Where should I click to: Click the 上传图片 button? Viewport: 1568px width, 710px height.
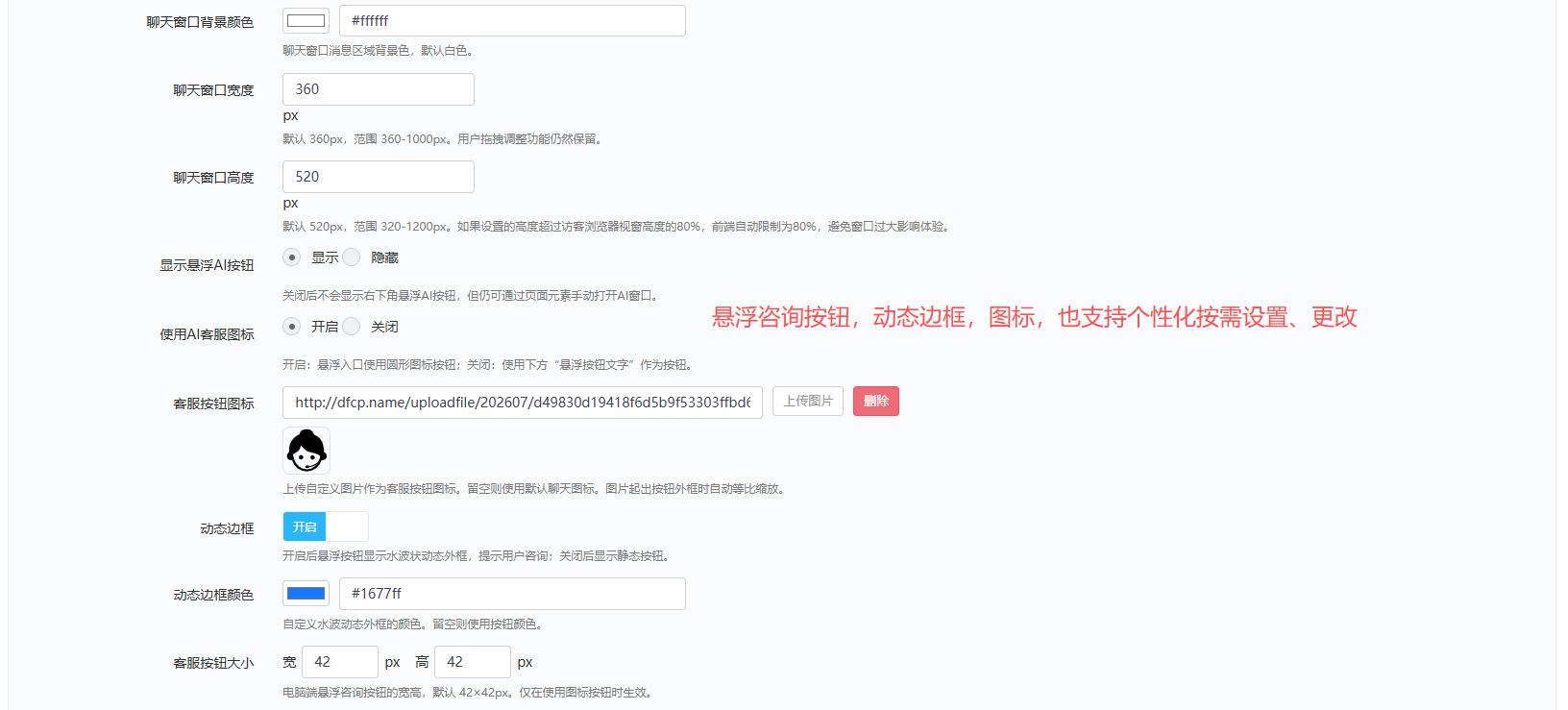pos(808,402)
